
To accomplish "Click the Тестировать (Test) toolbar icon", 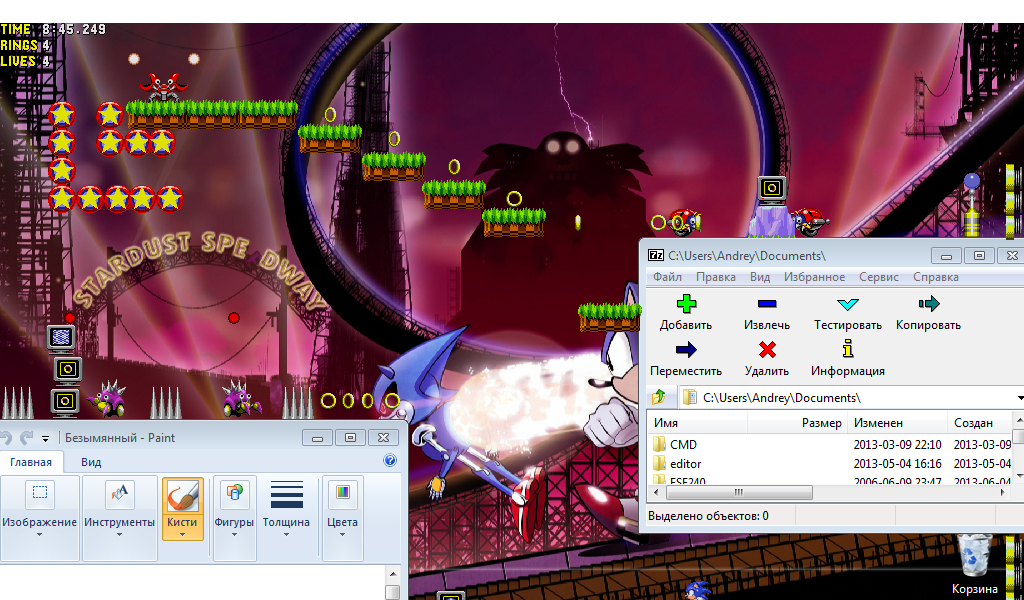I will click(848, 304).
